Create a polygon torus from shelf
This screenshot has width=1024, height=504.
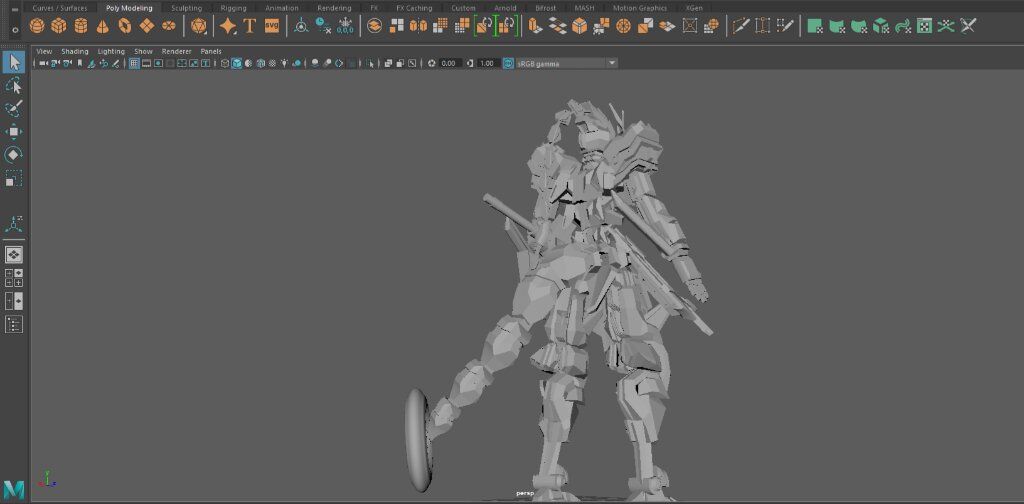click(125, 26)
